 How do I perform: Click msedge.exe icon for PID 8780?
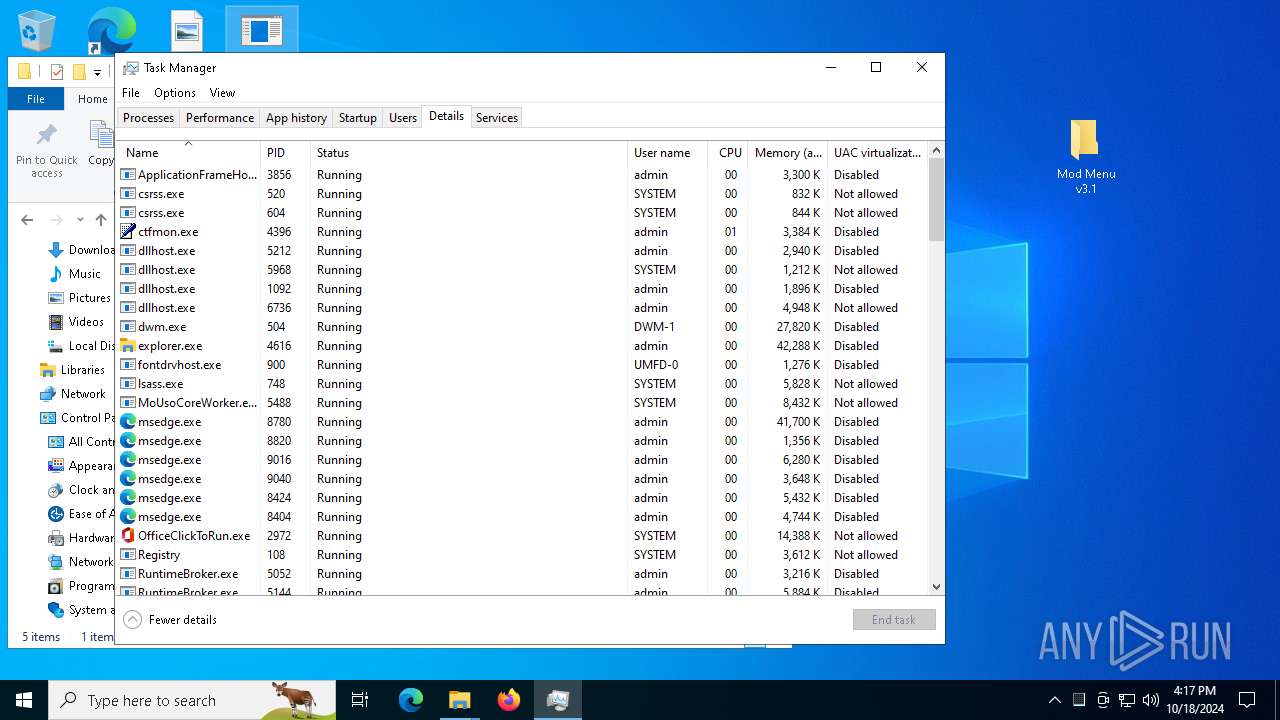click(x=128, y=422)
